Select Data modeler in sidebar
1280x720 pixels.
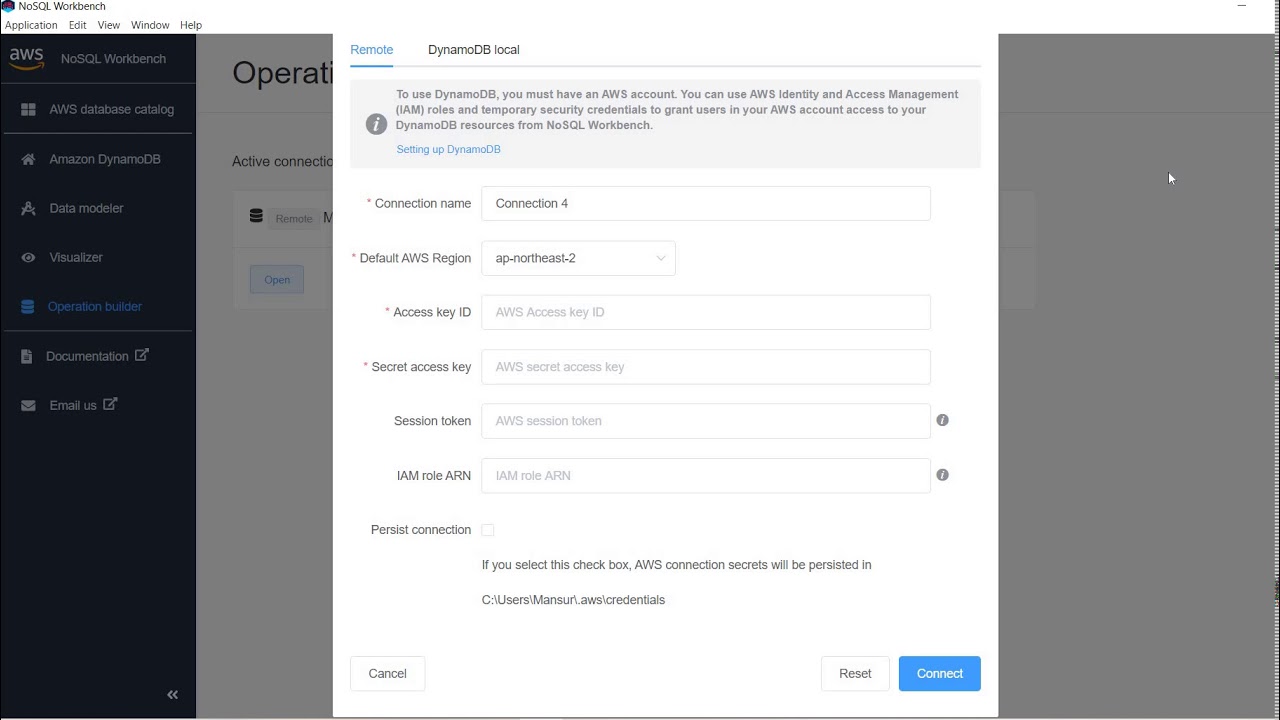click(x=98, y=208)
